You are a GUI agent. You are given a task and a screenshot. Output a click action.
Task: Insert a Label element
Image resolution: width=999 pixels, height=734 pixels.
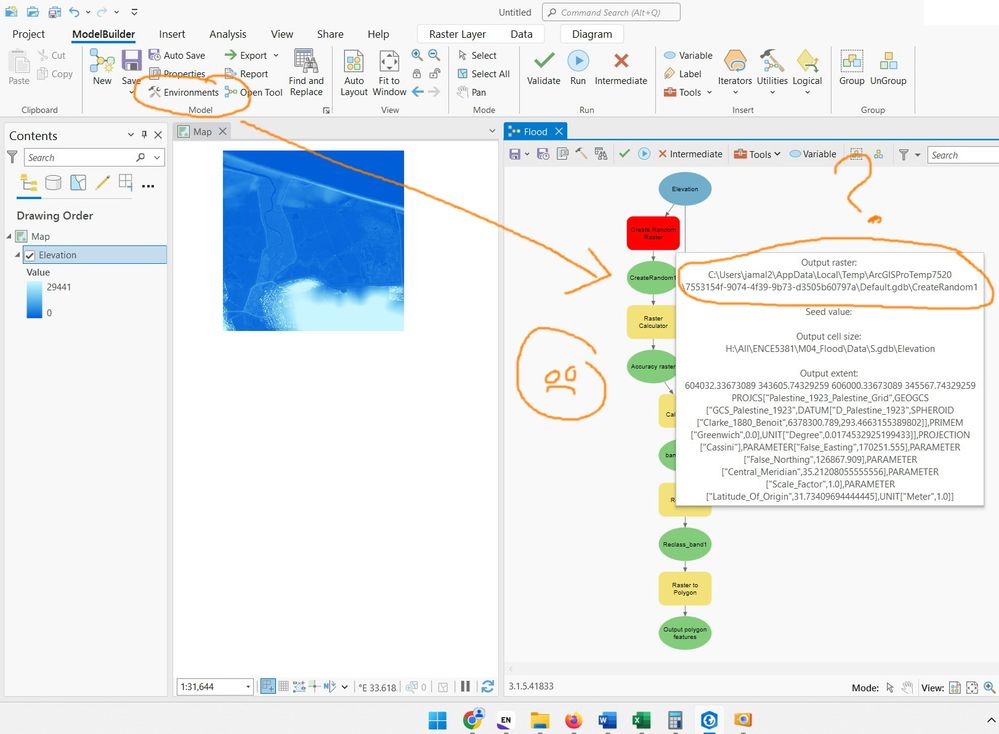(682, 74)
